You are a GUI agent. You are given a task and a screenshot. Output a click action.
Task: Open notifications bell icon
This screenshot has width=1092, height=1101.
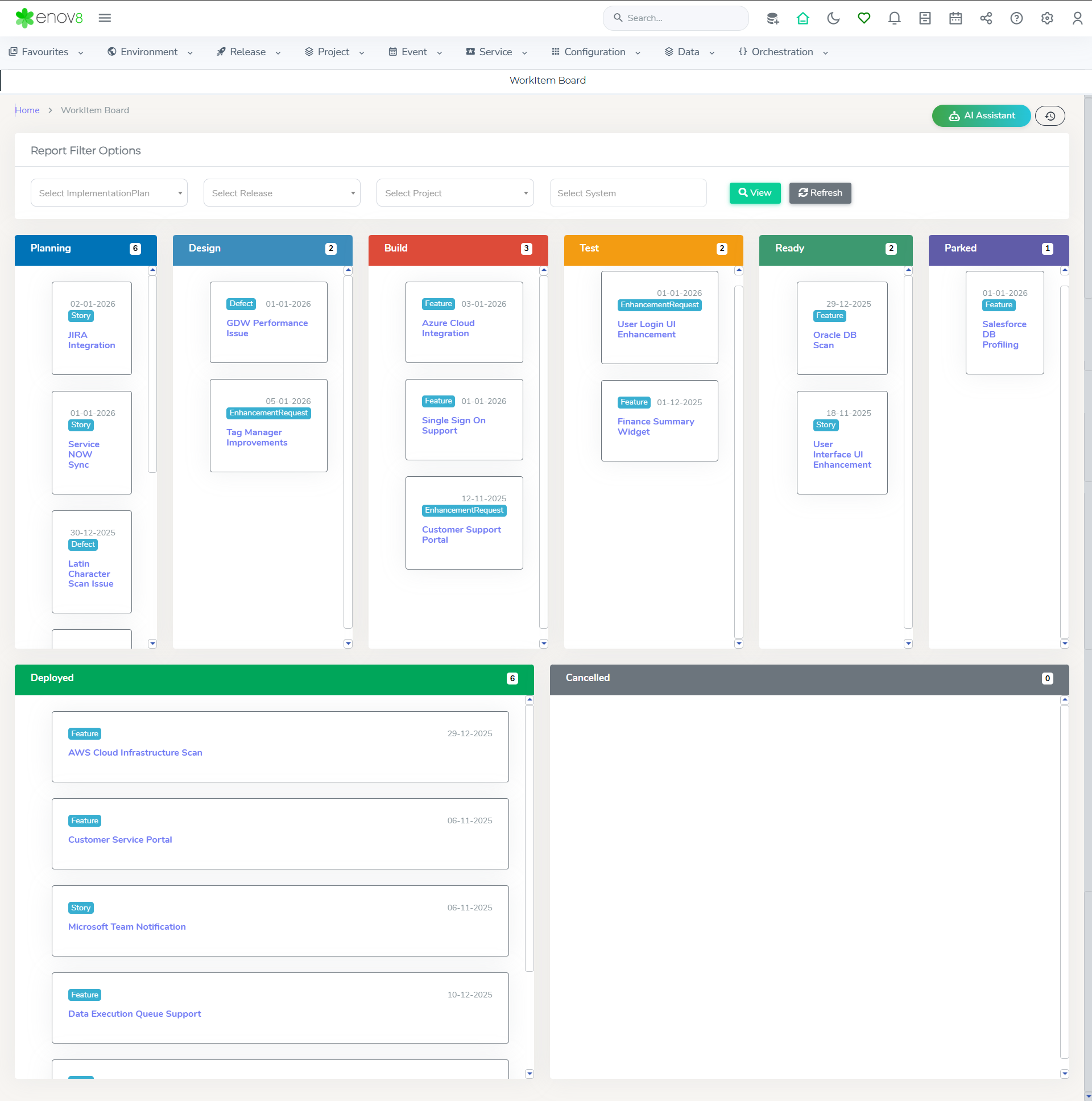pyautogui.click(x=894, y=18)
